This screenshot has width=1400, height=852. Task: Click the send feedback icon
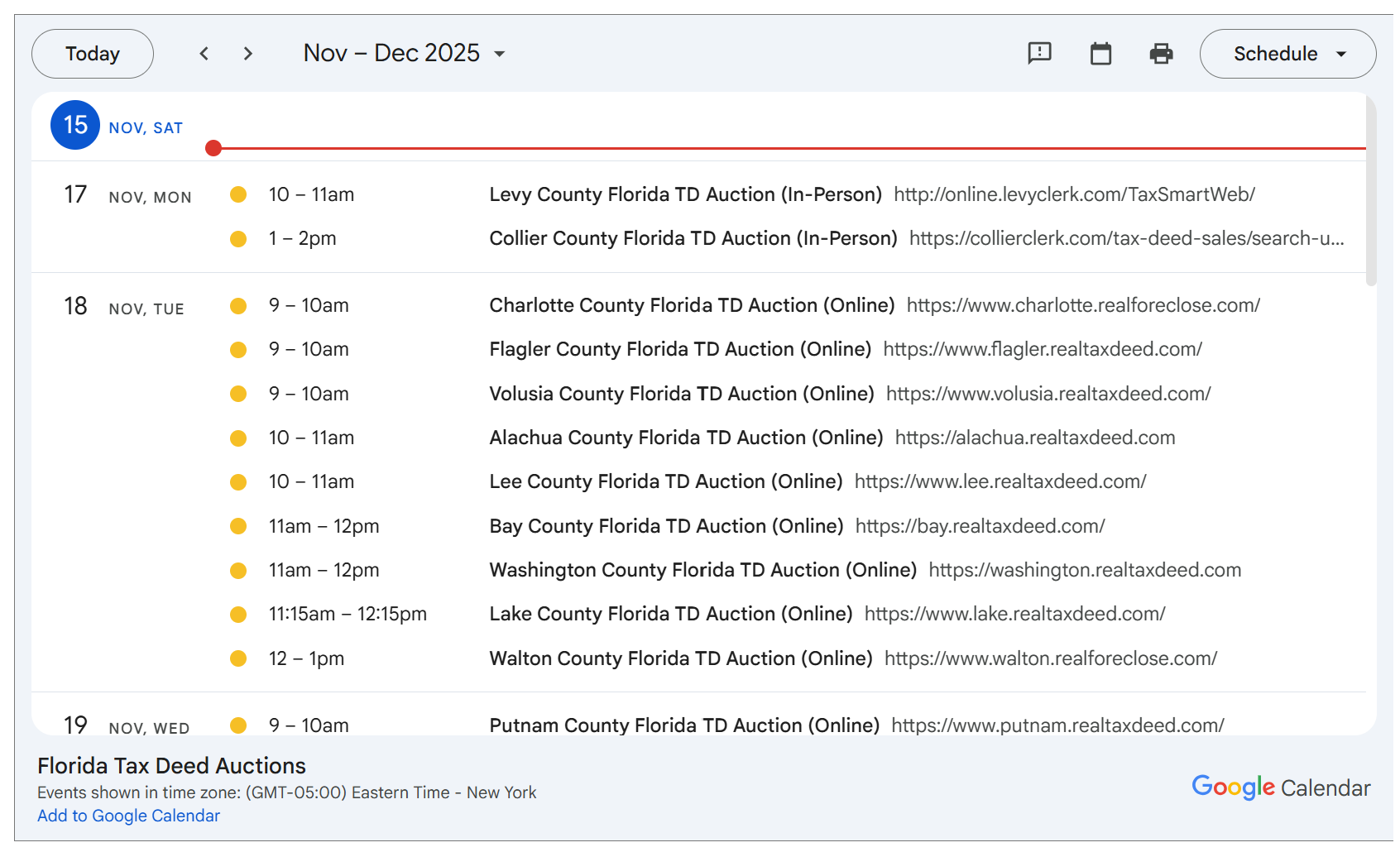pos(1039,54)
